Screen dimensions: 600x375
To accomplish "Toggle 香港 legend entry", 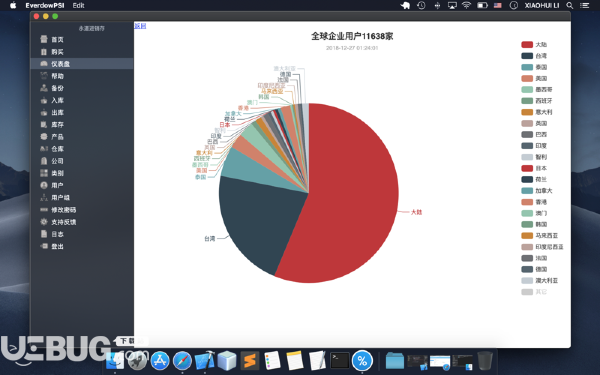I will click(534, 202).
